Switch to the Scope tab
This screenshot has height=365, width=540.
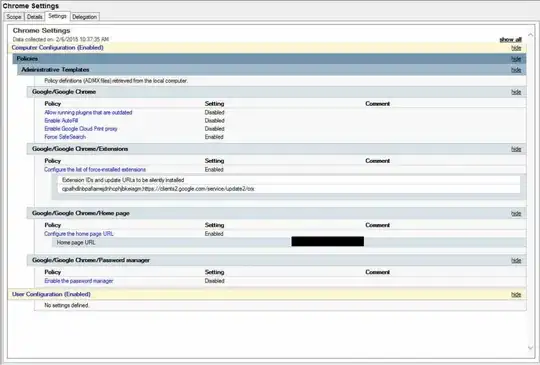click(x=14, y=17)
